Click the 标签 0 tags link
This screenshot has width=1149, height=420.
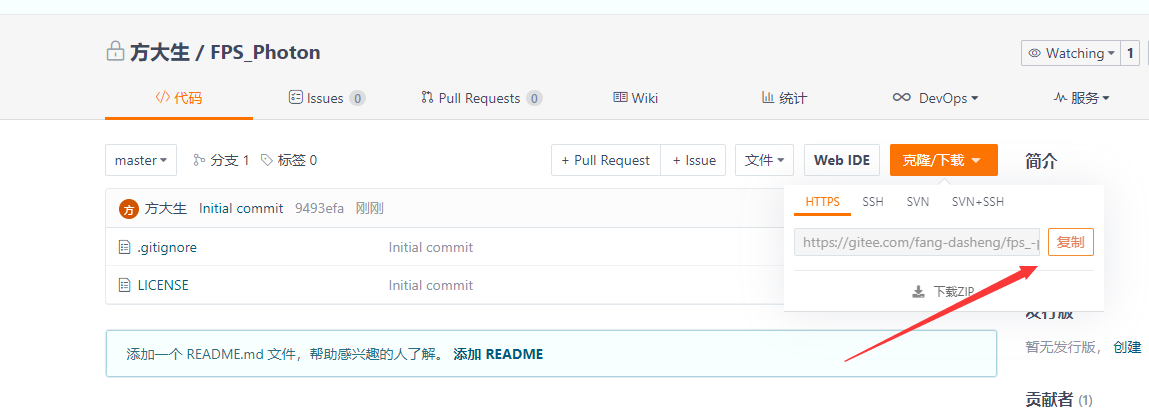(289, 160)
